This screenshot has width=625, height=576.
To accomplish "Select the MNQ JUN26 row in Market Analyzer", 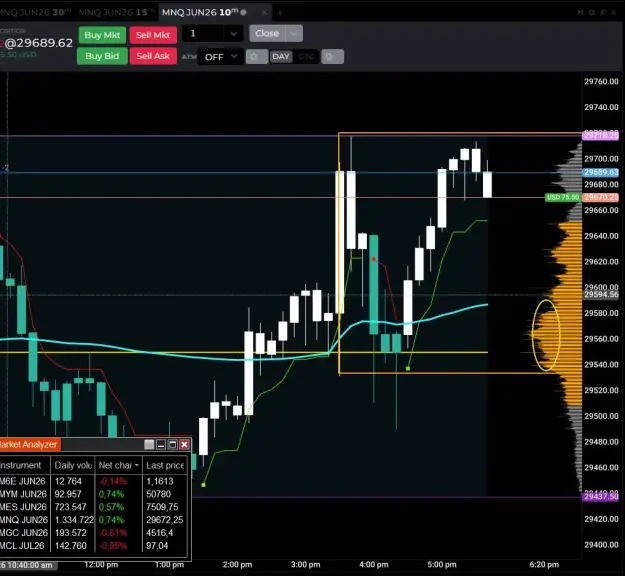I will pyautogui.click(x=93, y=520).
